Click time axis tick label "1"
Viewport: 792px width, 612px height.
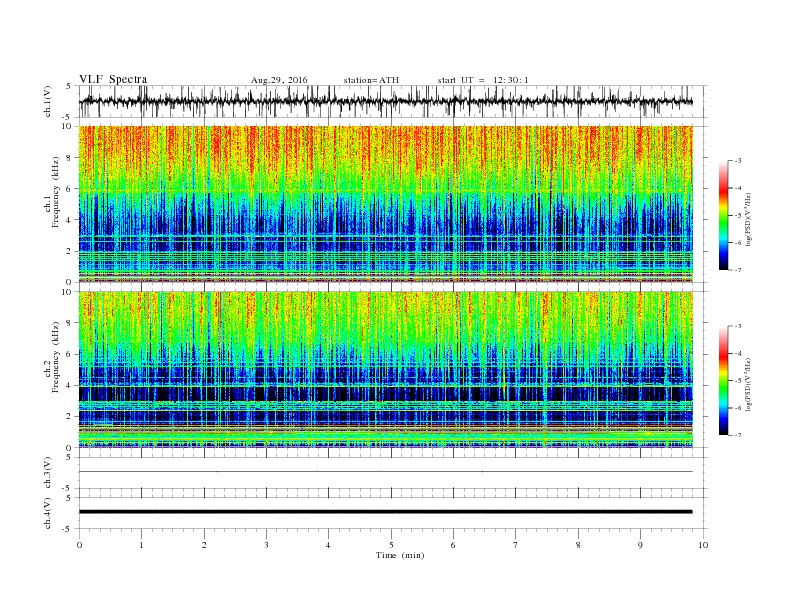point(141,545)
